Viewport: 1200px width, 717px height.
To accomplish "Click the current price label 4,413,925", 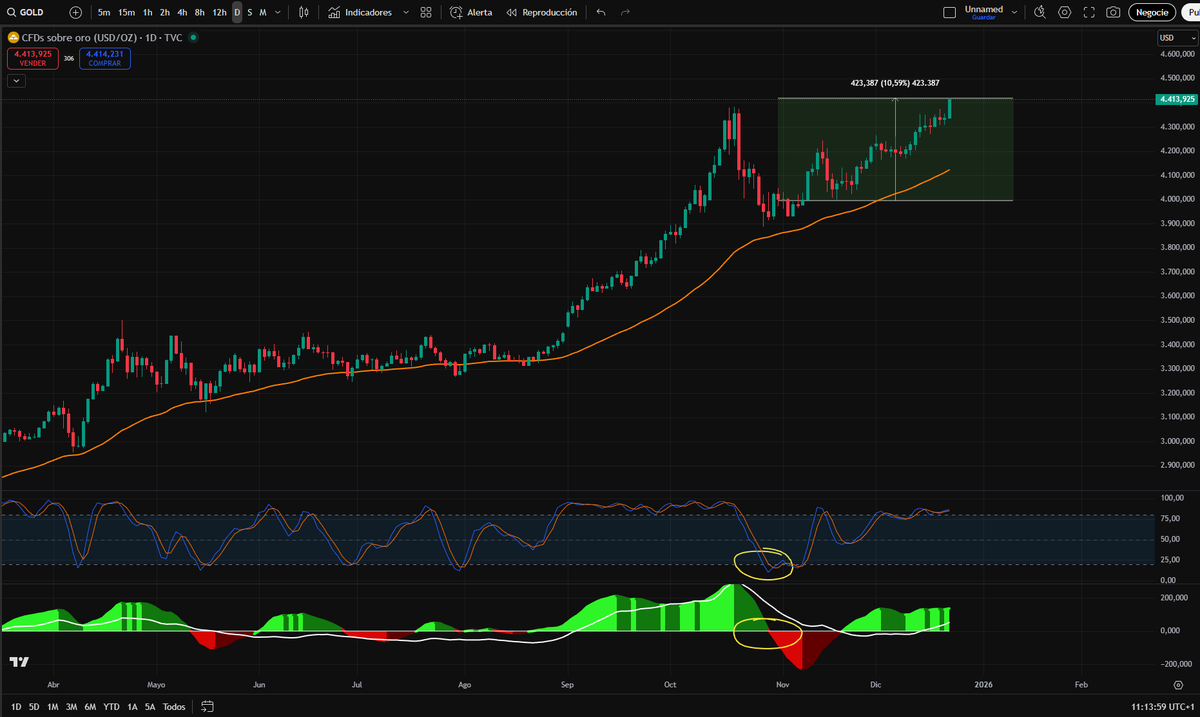I will coord(1176,99).
